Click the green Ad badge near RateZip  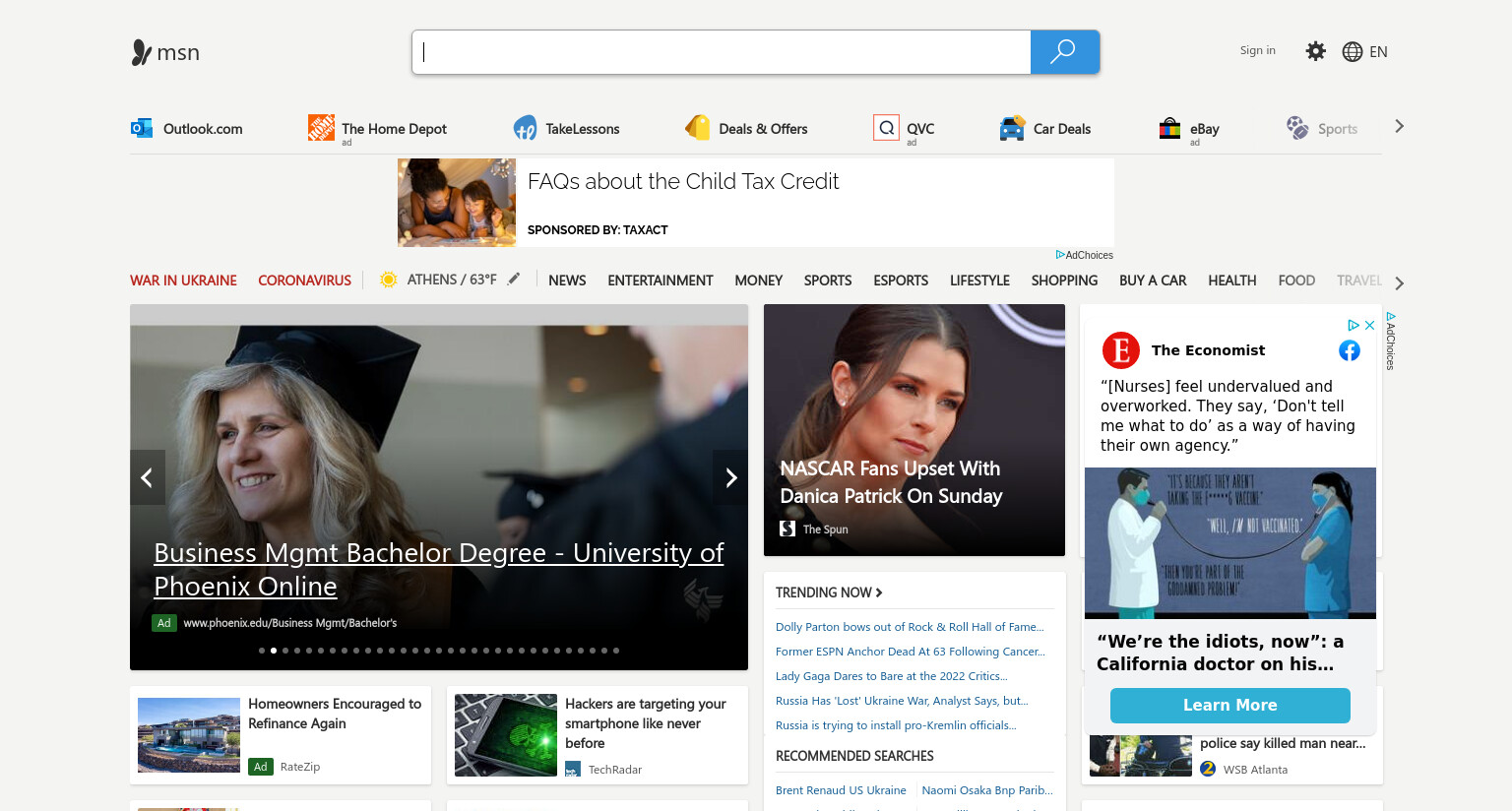(x=261, y=767)
